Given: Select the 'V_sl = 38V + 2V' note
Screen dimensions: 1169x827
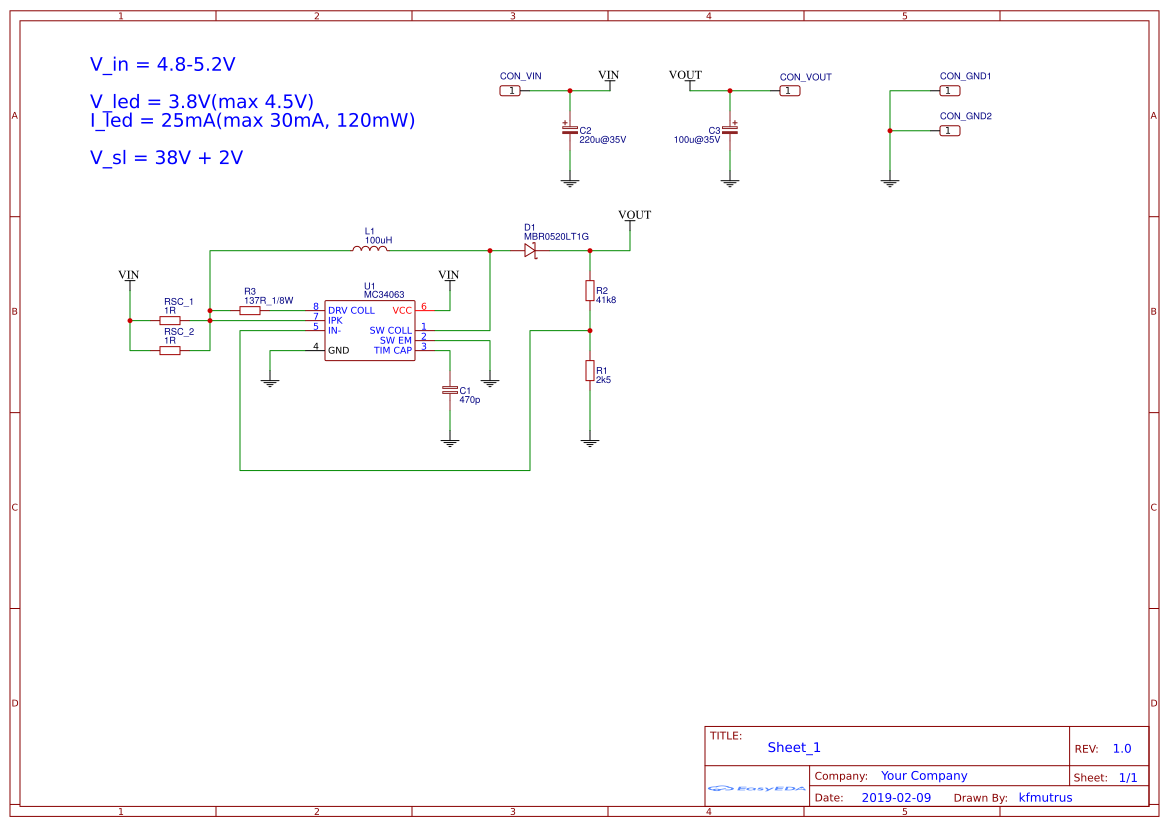Looking at the screenshot, I should click(x=166, y=157).
